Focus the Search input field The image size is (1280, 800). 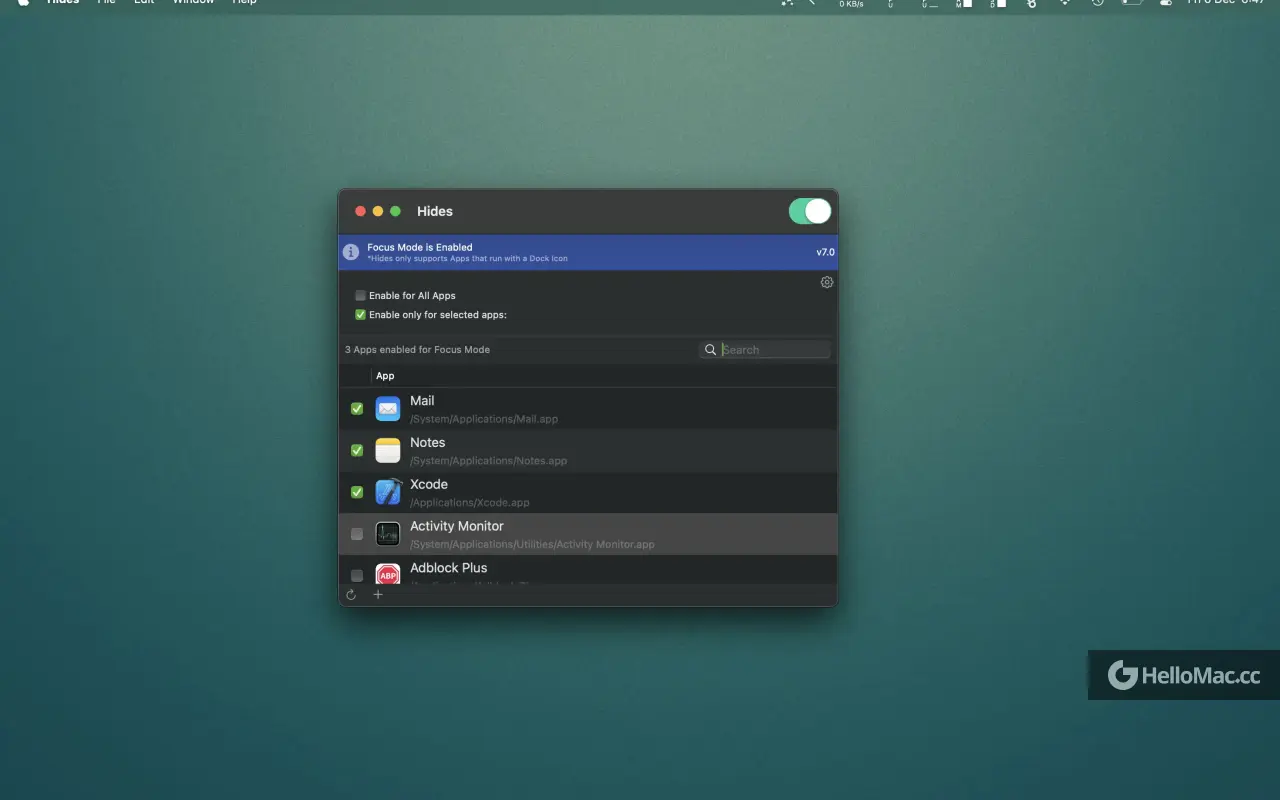pos(765,350)
